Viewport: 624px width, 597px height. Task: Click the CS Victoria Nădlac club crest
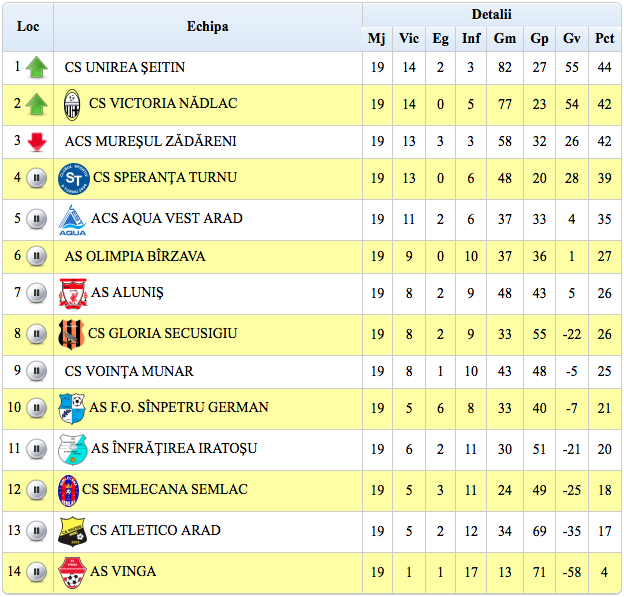pyautogui.click(x=72, y=104)
